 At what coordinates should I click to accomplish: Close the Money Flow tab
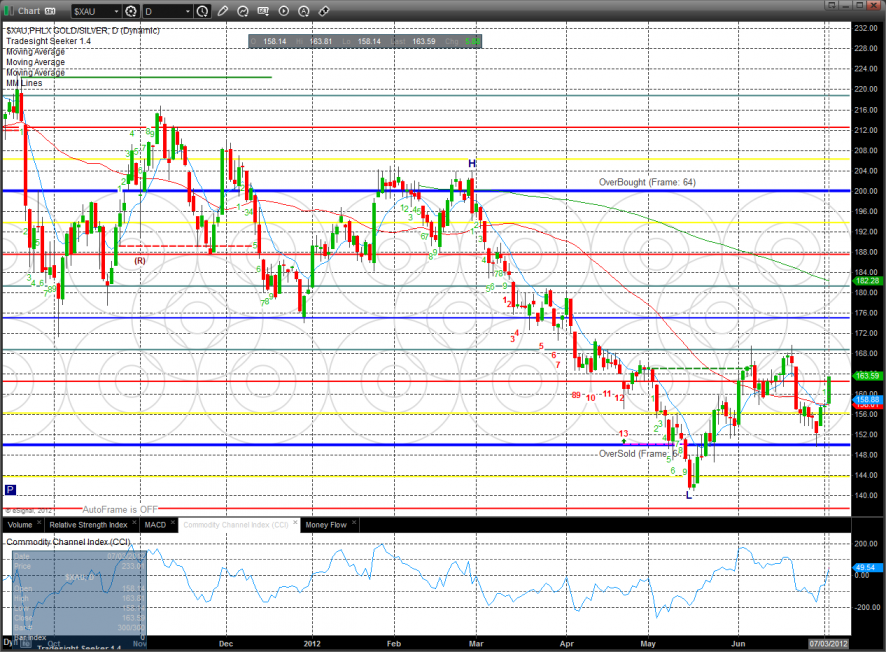click(x=355, y=524)
